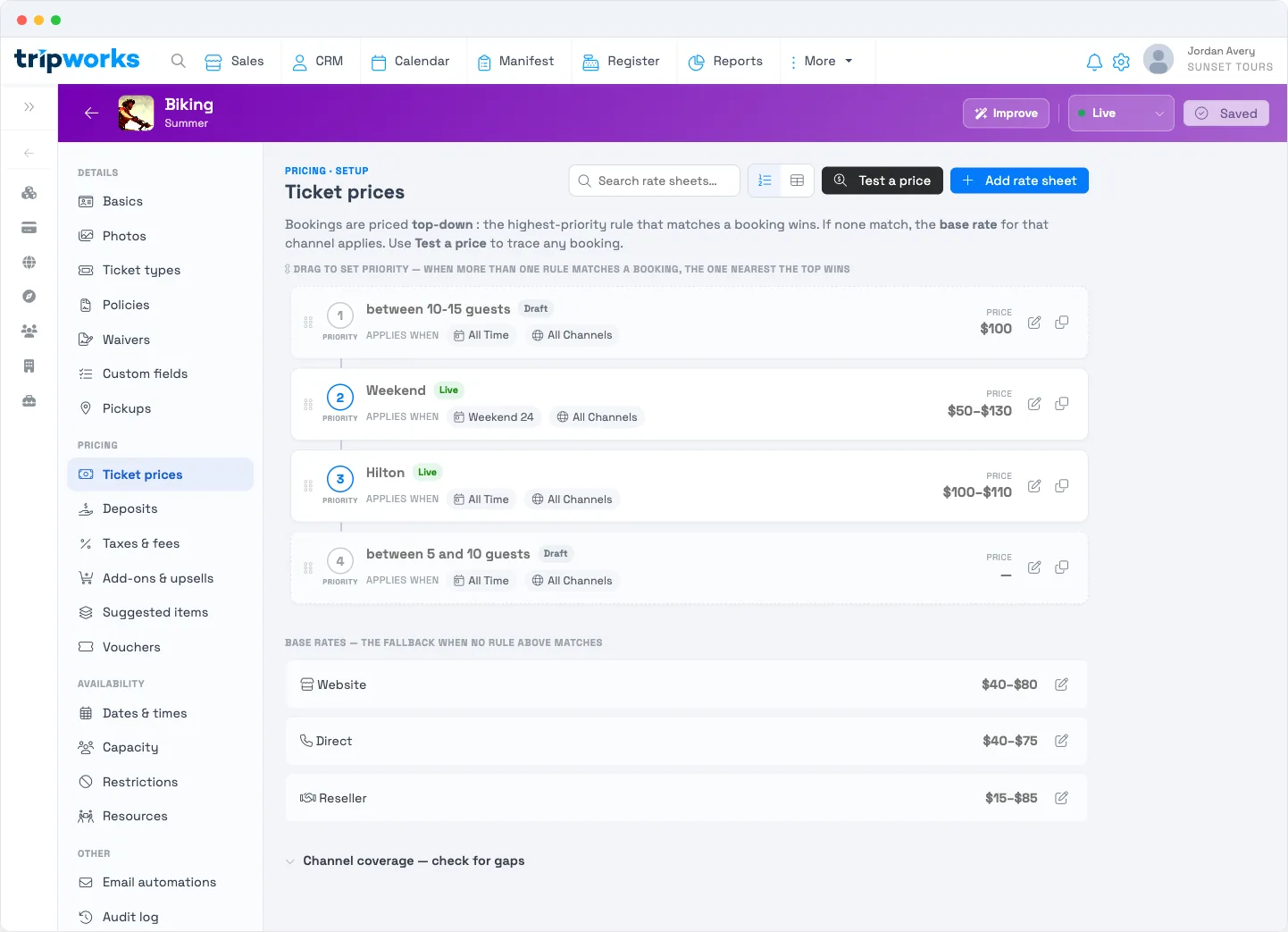Switch to table view of rate sheets
Viewport: 1288px width, 932px height.
pos(798,181)
